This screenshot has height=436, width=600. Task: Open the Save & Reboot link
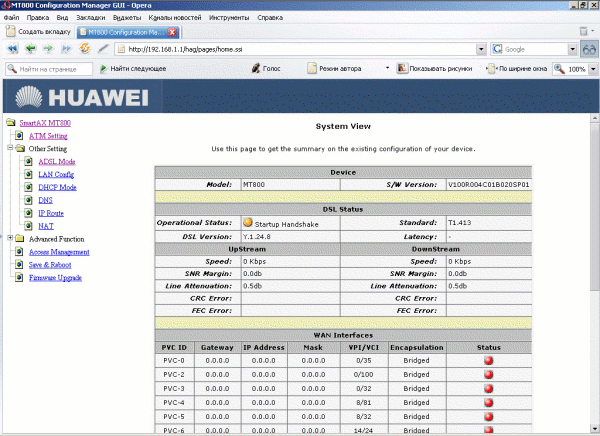50,265
